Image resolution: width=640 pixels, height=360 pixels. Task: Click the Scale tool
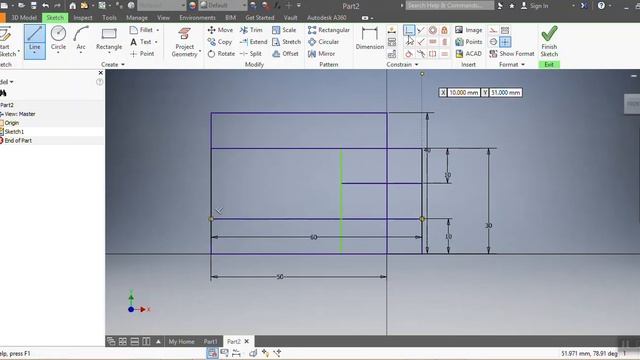(x=284, y=30)
